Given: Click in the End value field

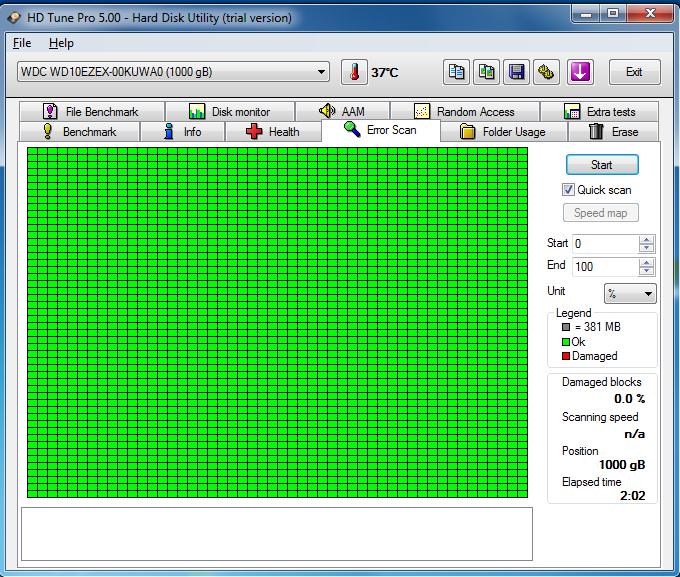Looking at the screenshot, I should click(604, 267).
